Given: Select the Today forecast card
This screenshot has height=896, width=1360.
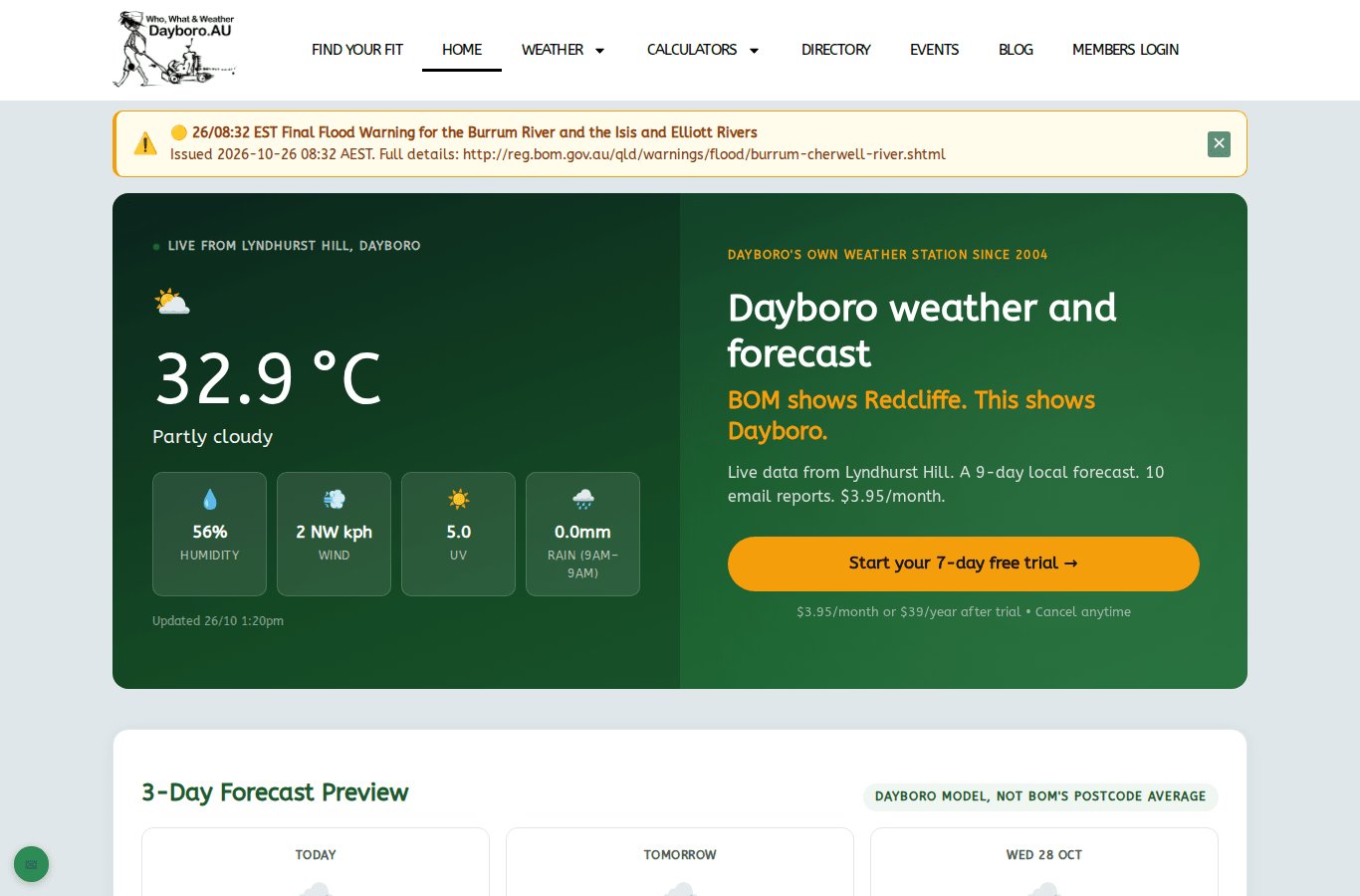Looking at the screenshot, I should click(316, 862).
